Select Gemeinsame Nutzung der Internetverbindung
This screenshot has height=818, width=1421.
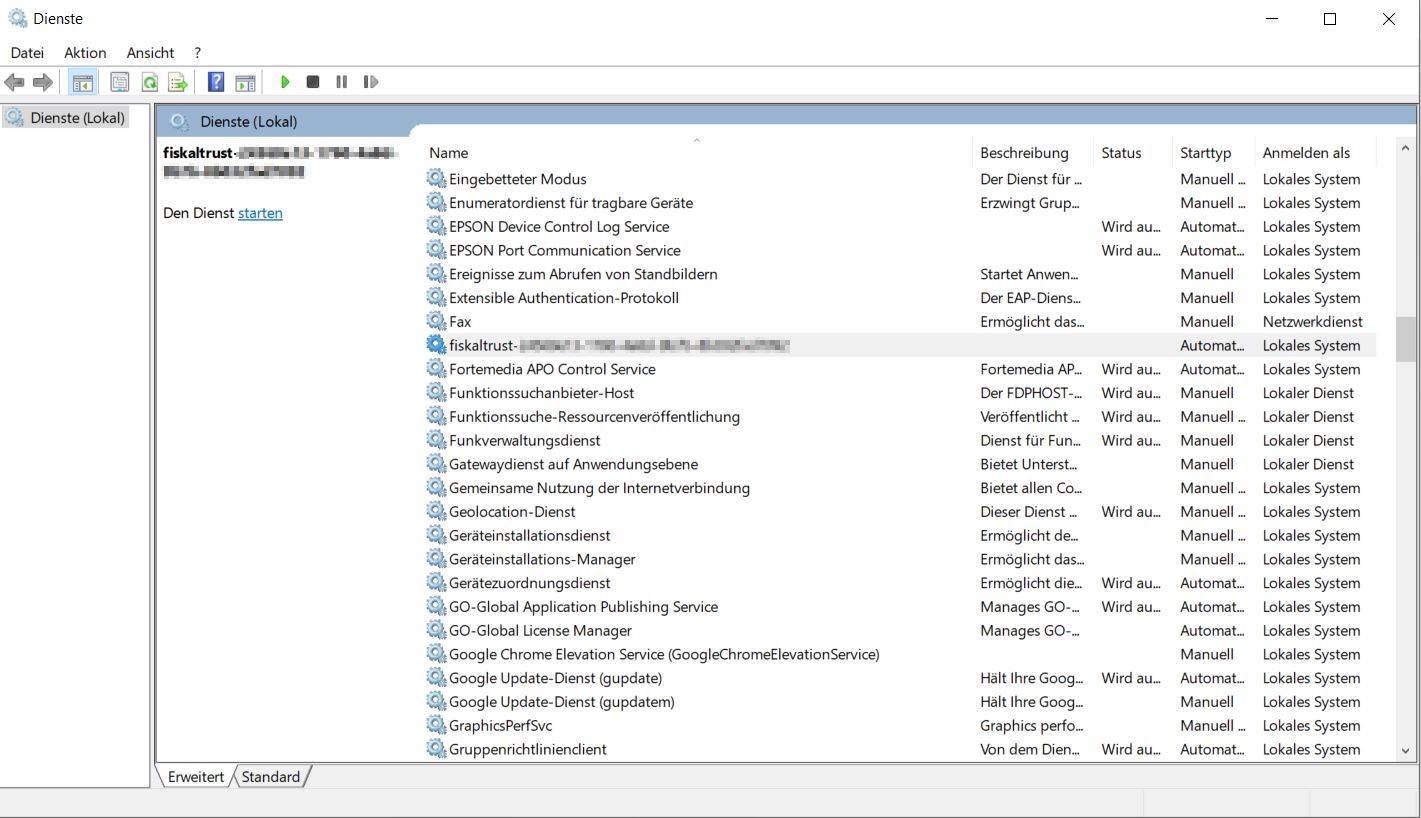[x=899, y=488]
